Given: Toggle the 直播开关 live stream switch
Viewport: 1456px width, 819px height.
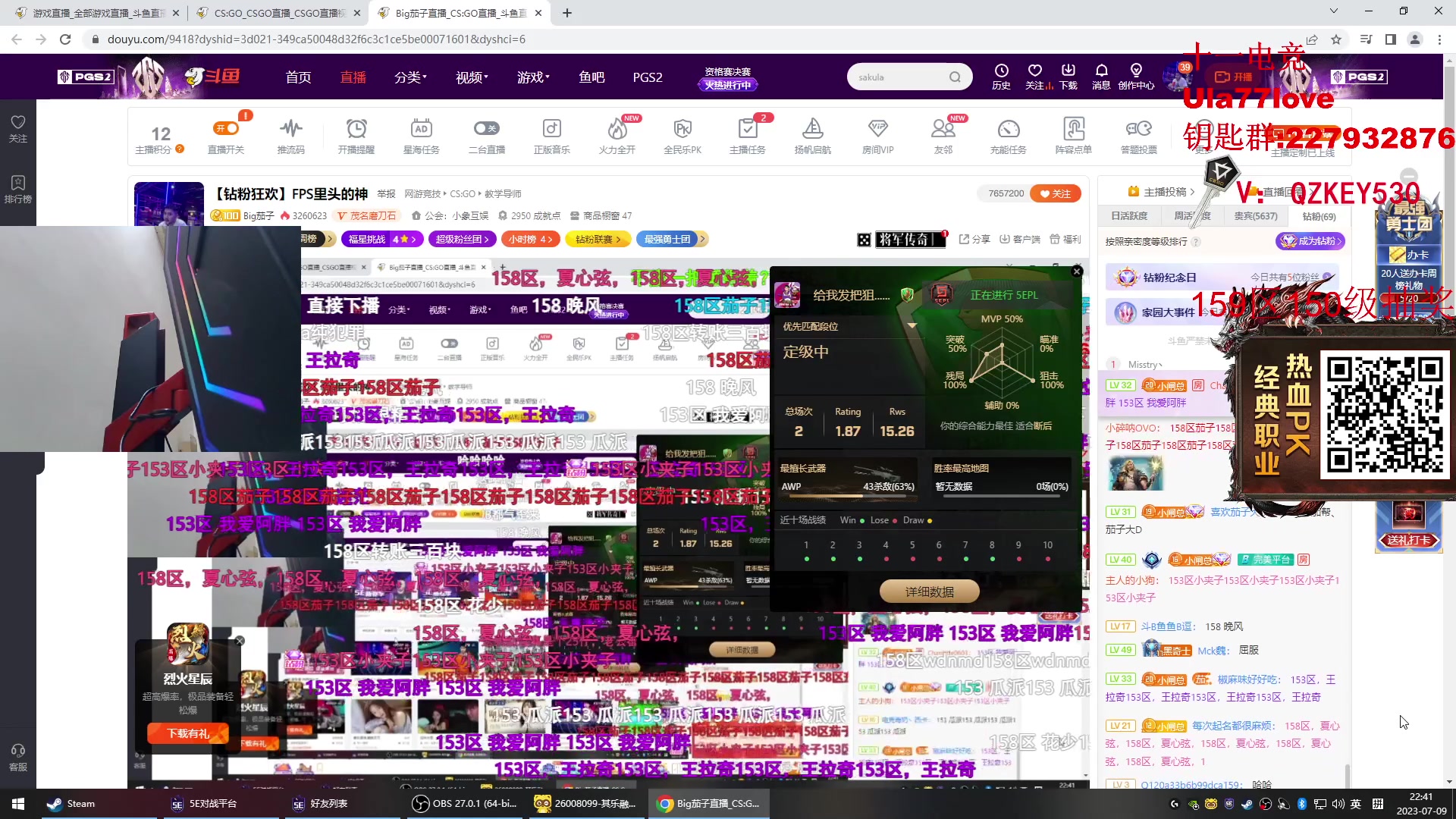Looking at the screenshot, I should pyautogui.click(x=226, y=129).
